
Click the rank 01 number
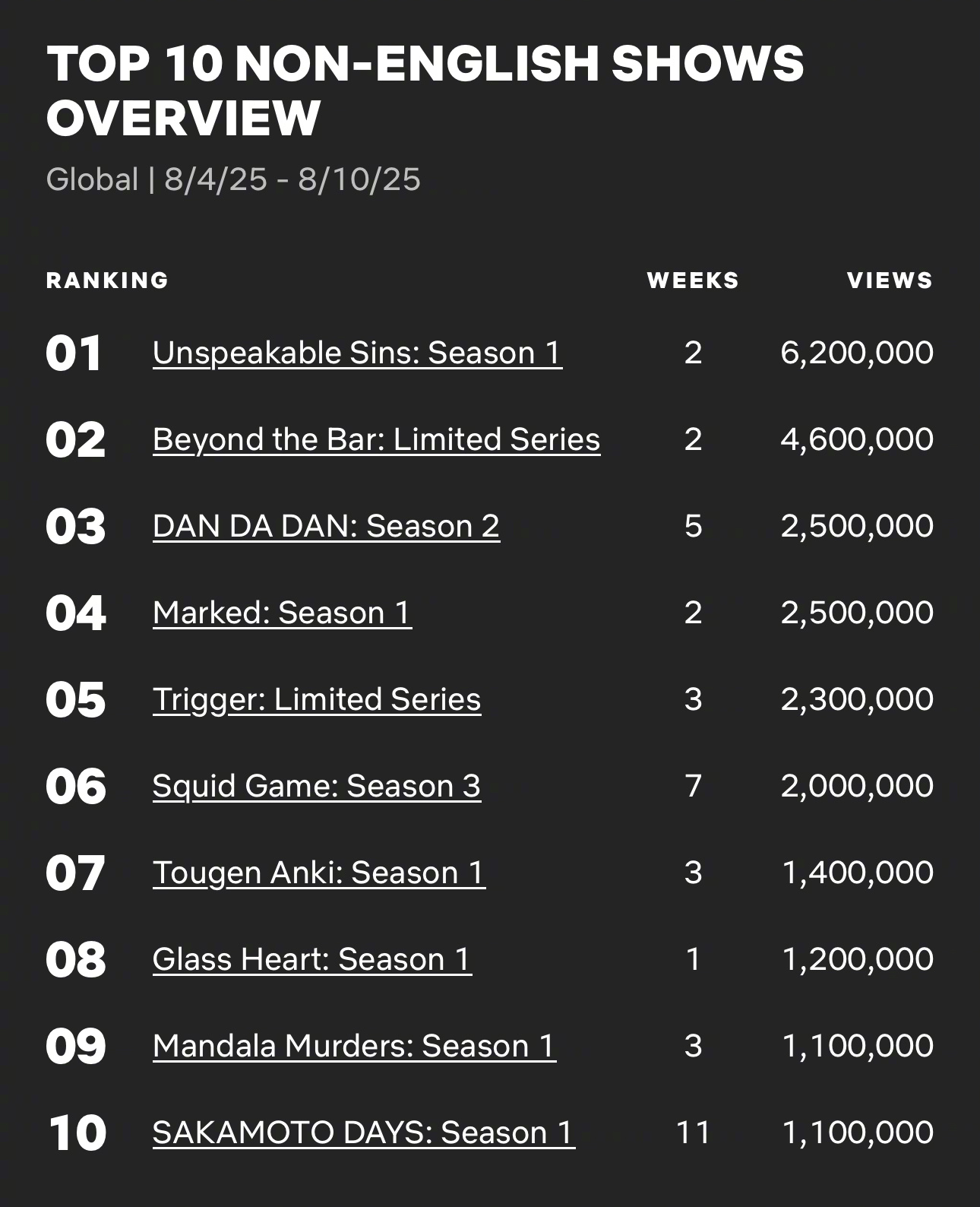click(x=74, y=354)
